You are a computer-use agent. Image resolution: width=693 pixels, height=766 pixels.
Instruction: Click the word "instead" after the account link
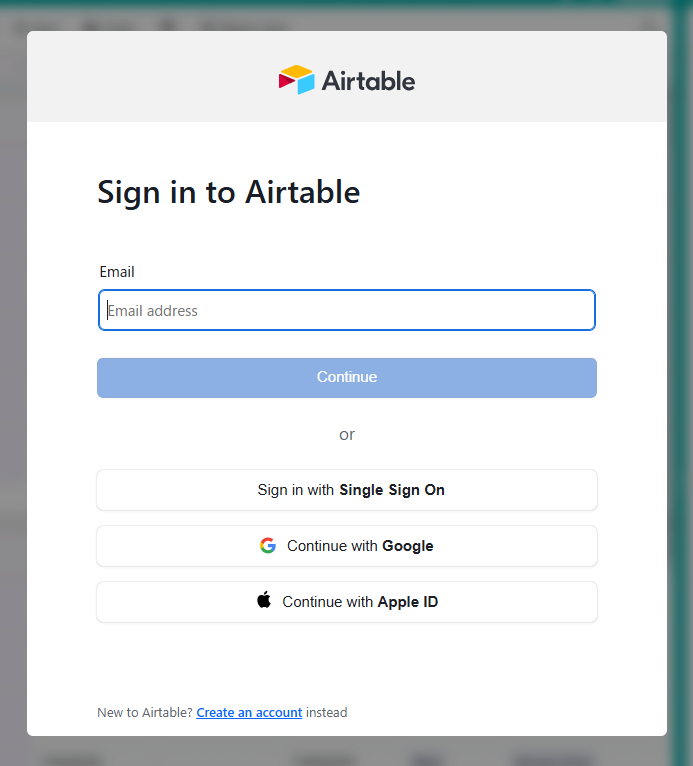(x=327, y=713)
